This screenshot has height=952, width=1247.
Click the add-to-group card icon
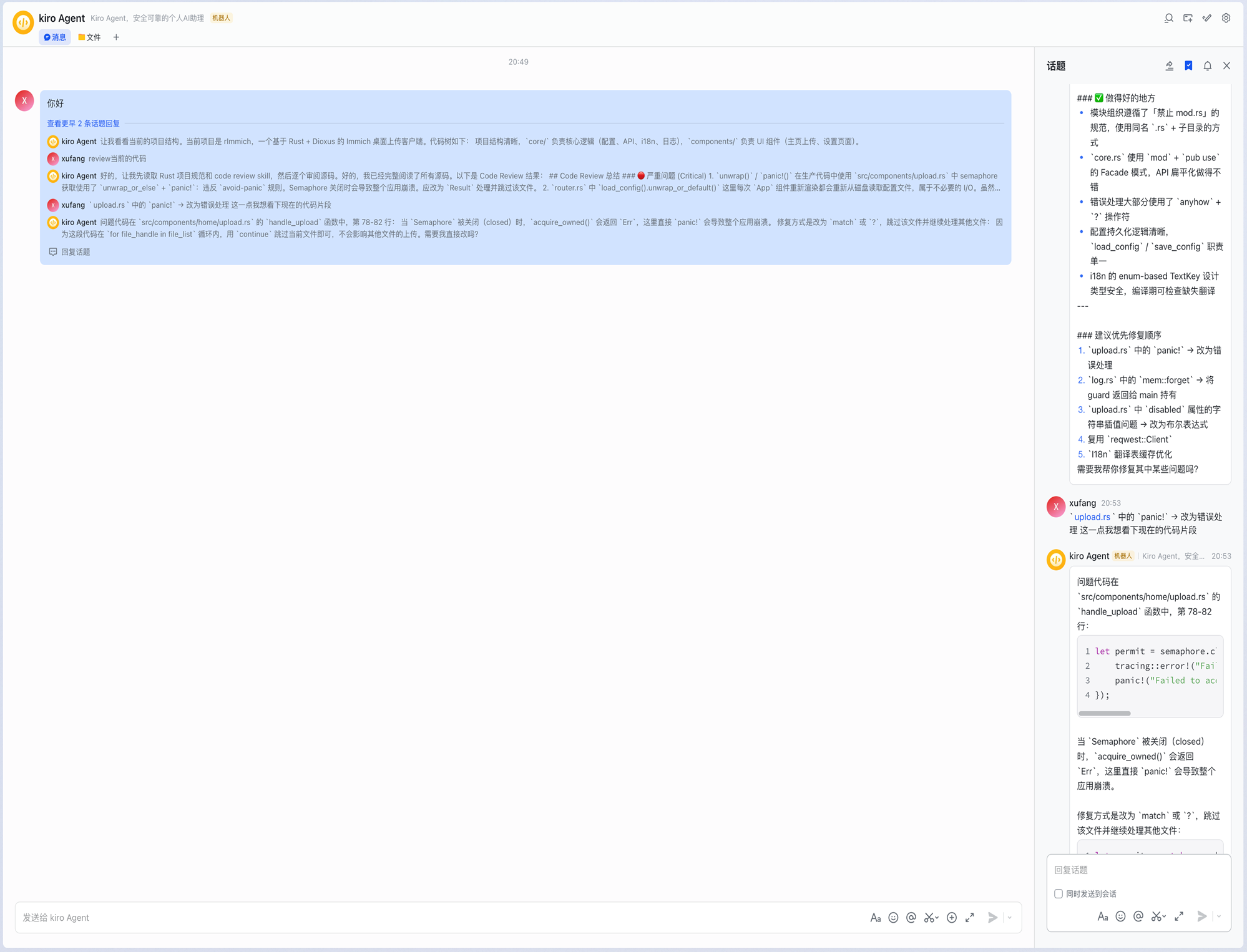(1188, 18)
